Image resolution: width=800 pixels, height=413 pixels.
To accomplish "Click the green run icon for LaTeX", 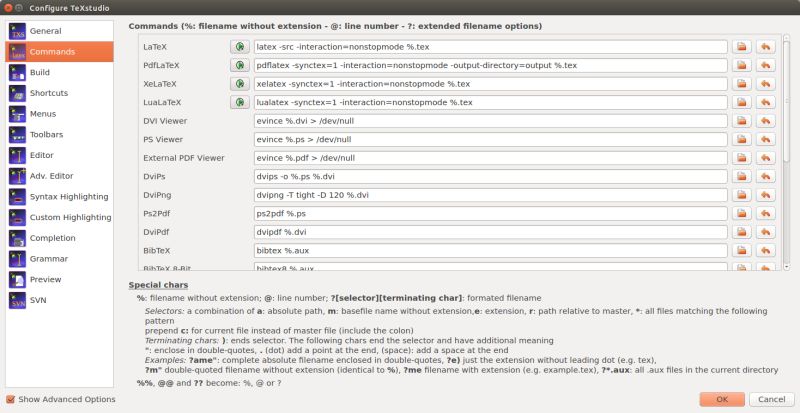I will click(240, 47).
